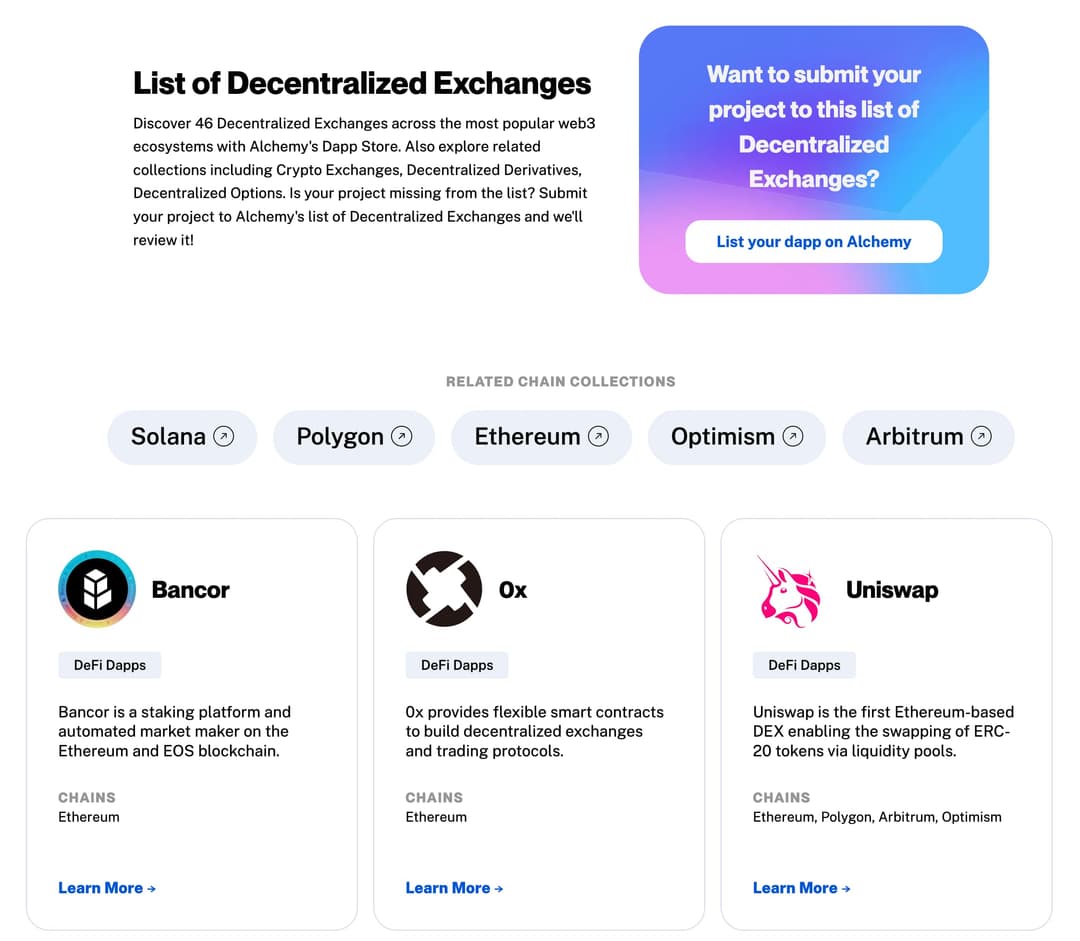Open Learn More for Bancor
This screenshot has width=1080, height=941.
pos(107,888)
